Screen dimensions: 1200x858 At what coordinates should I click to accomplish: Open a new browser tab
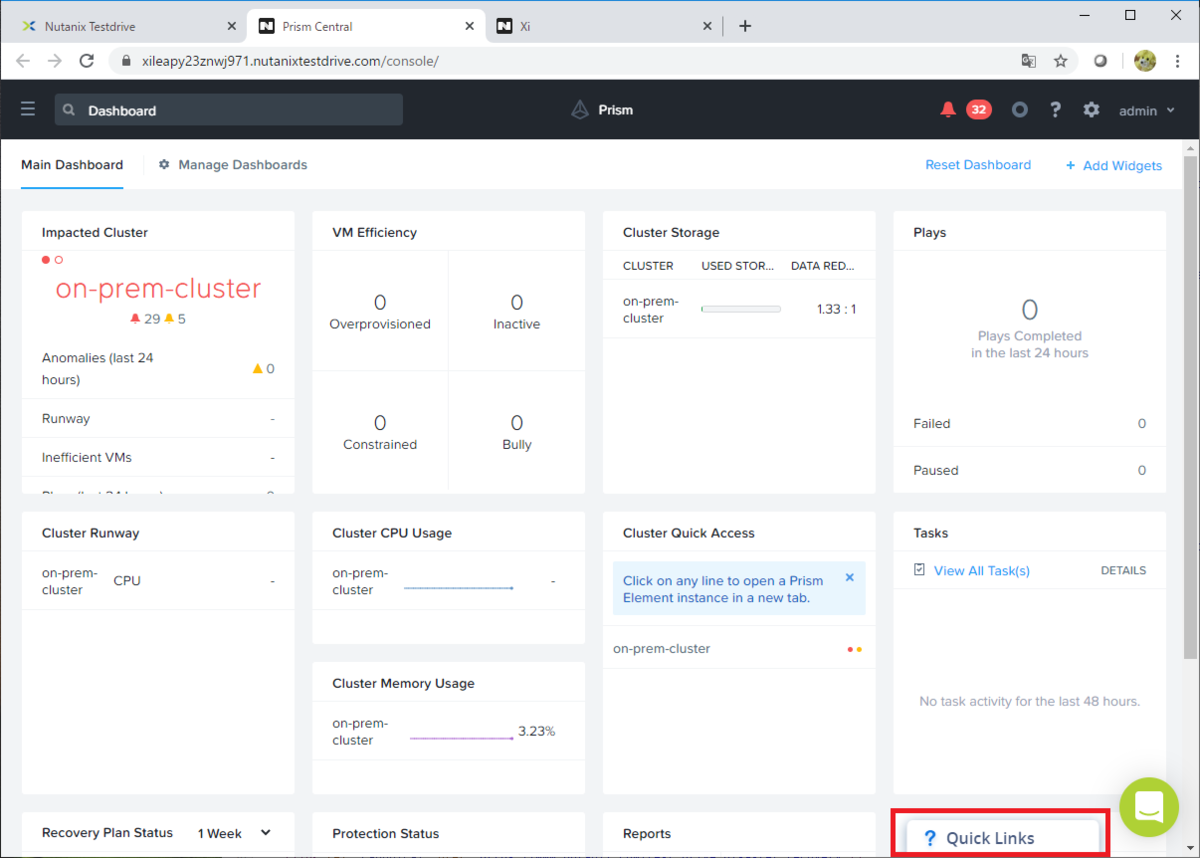coord(745,26)
